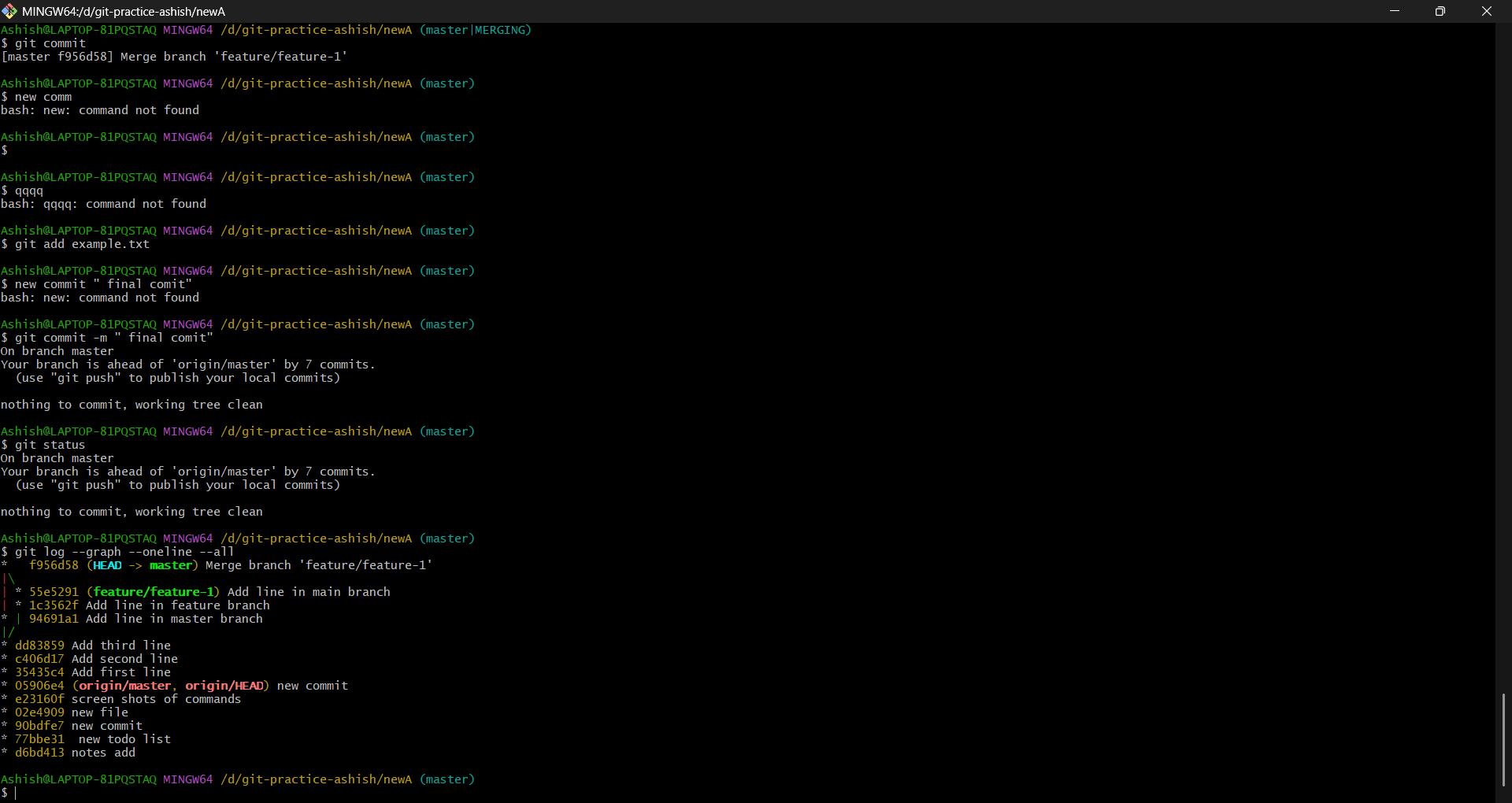This screenshot has width=1512, height=803.
Task: Click the red origin/HEAD ref label
Action: tap(224, 686)
